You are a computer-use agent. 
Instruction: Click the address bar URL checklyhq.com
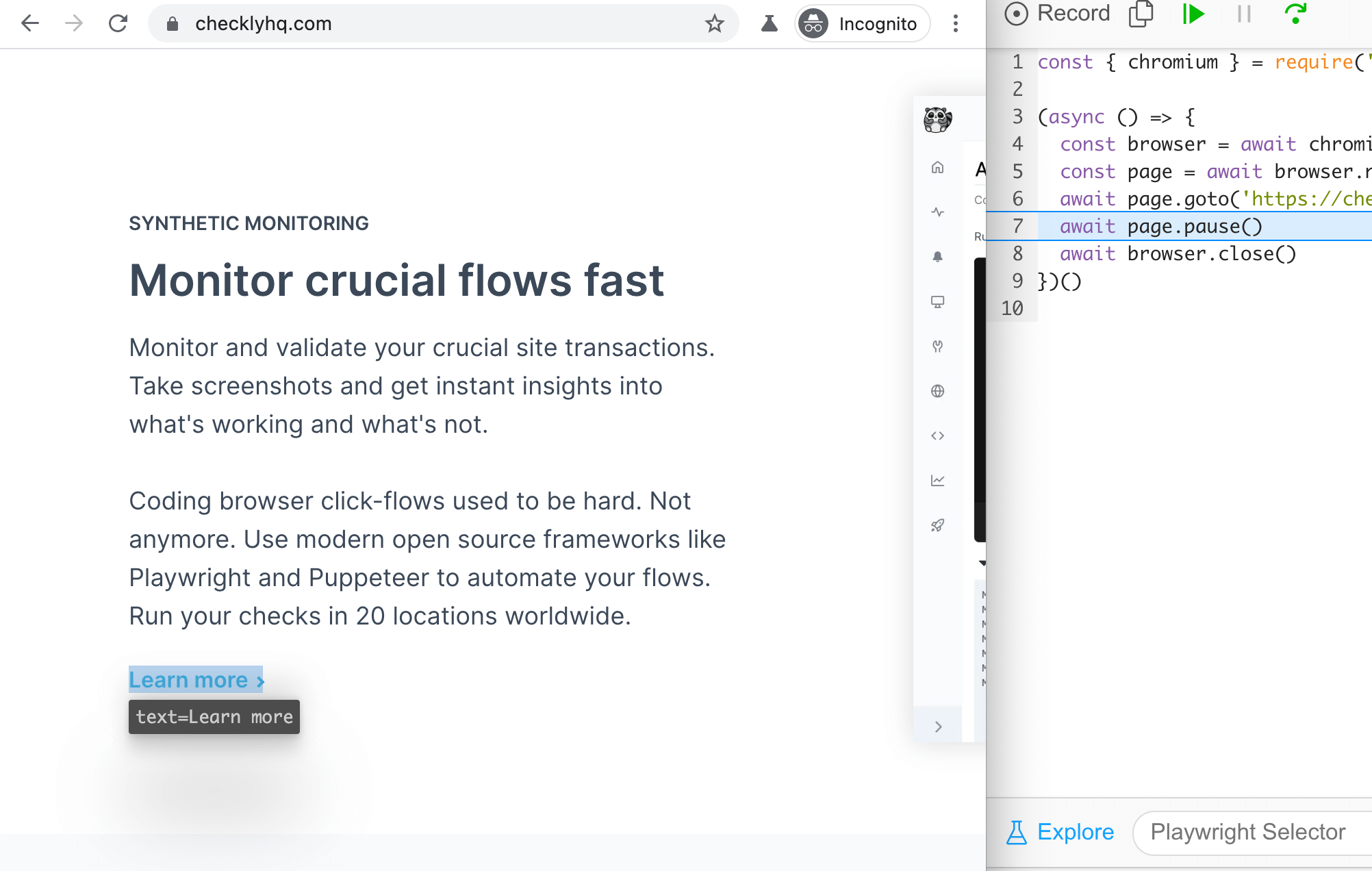pyautogui.click(x=264, y=24)
